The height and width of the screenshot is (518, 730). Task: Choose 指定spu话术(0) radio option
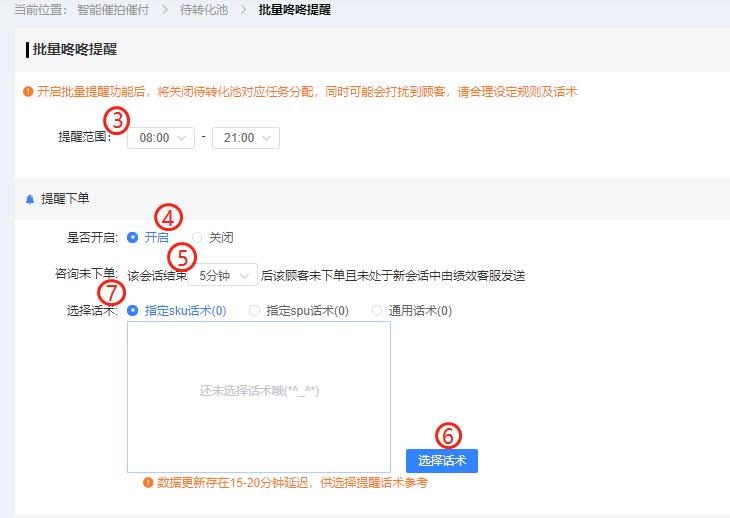click(x=299, y=310)
